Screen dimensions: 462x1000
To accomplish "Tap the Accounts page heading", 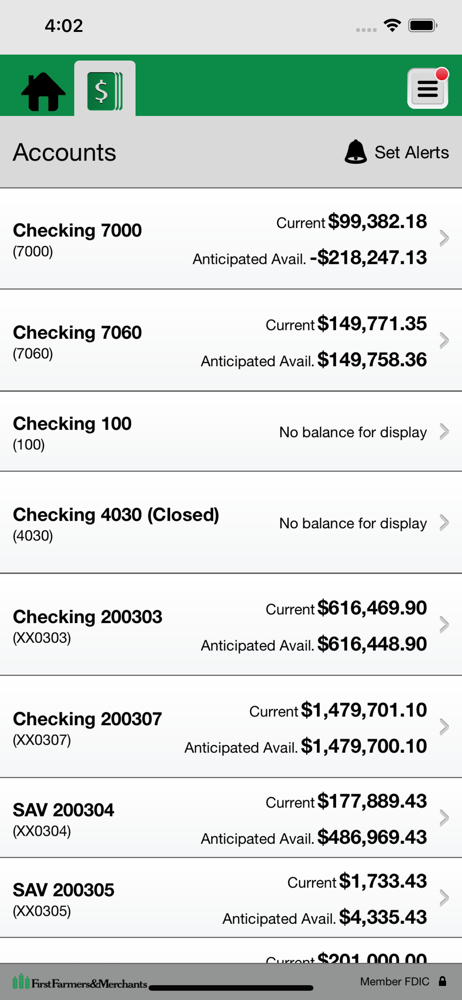I will pyautogui.click(x=64, y=152).
